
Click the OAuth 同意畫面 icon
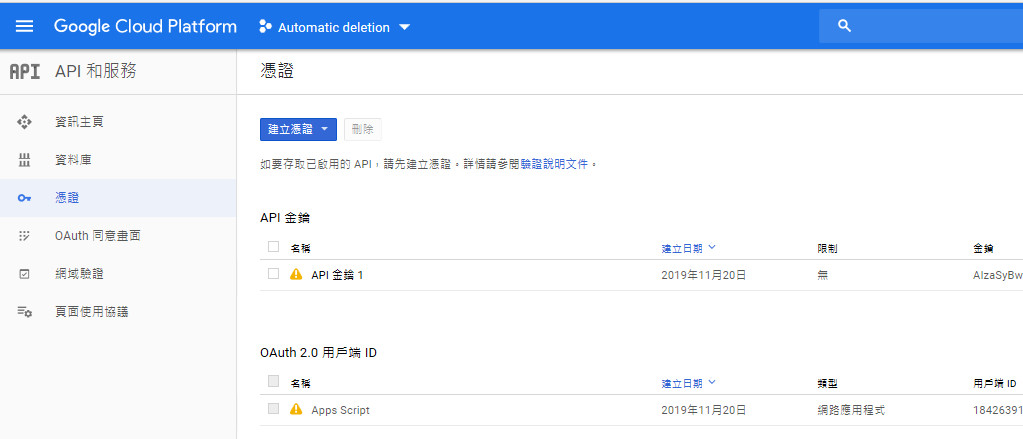coord(24,236)
